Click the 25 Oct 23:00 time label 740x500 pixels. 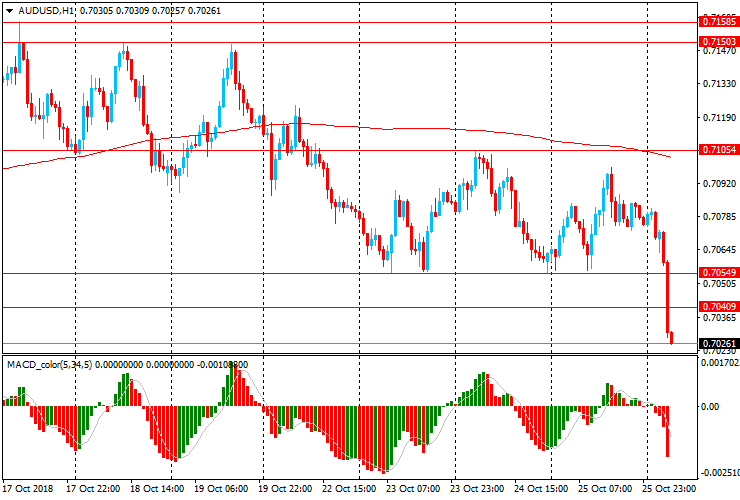[x=669, y=488]
